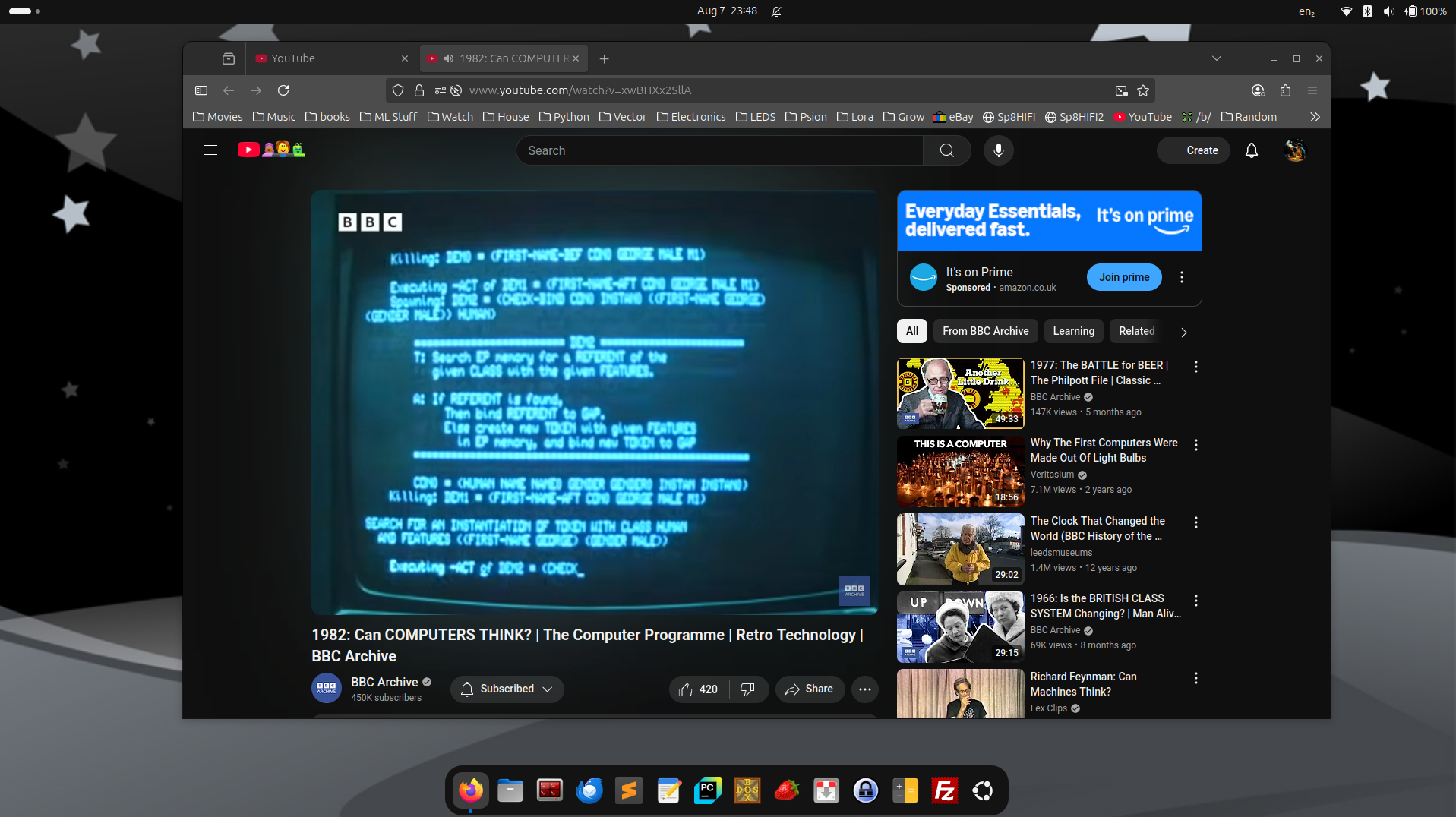Open the eBay bookmark
Screen dimensions: 1456x817
(953, 117)
